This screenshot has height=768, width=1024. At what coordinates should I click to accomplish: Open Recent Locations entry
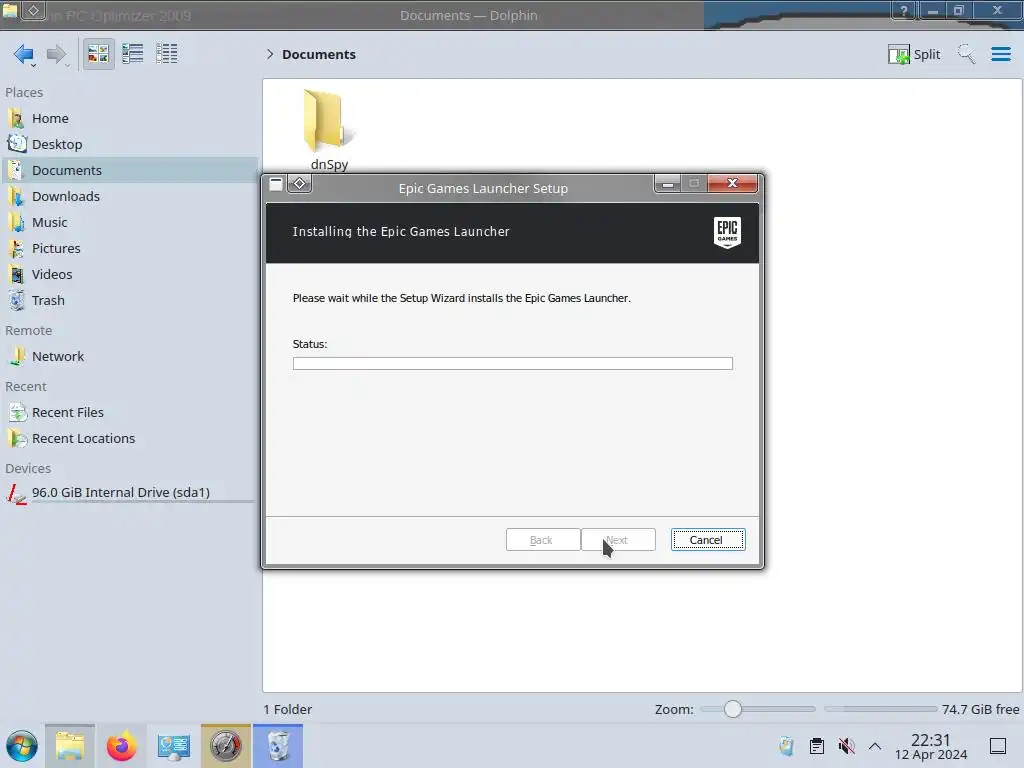point(129,439)
